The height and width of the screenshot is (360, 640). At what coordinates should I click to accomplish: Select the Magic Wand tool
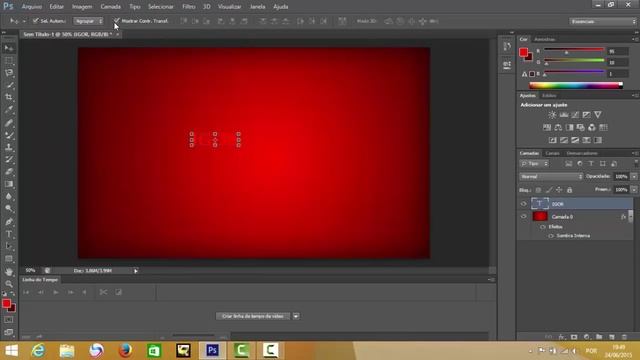pyautogui.click(x=9, y=85)
